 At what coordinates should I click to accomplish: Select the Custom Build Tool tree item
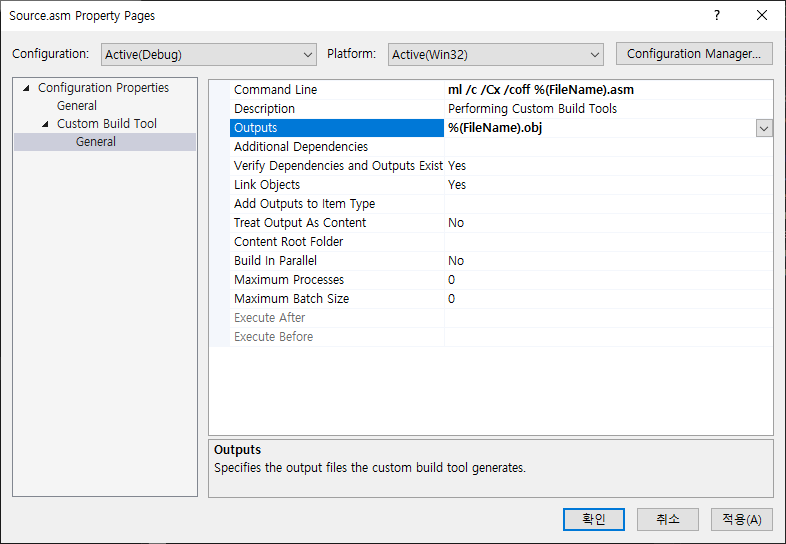pyautogui.click(x=107, y=124)
